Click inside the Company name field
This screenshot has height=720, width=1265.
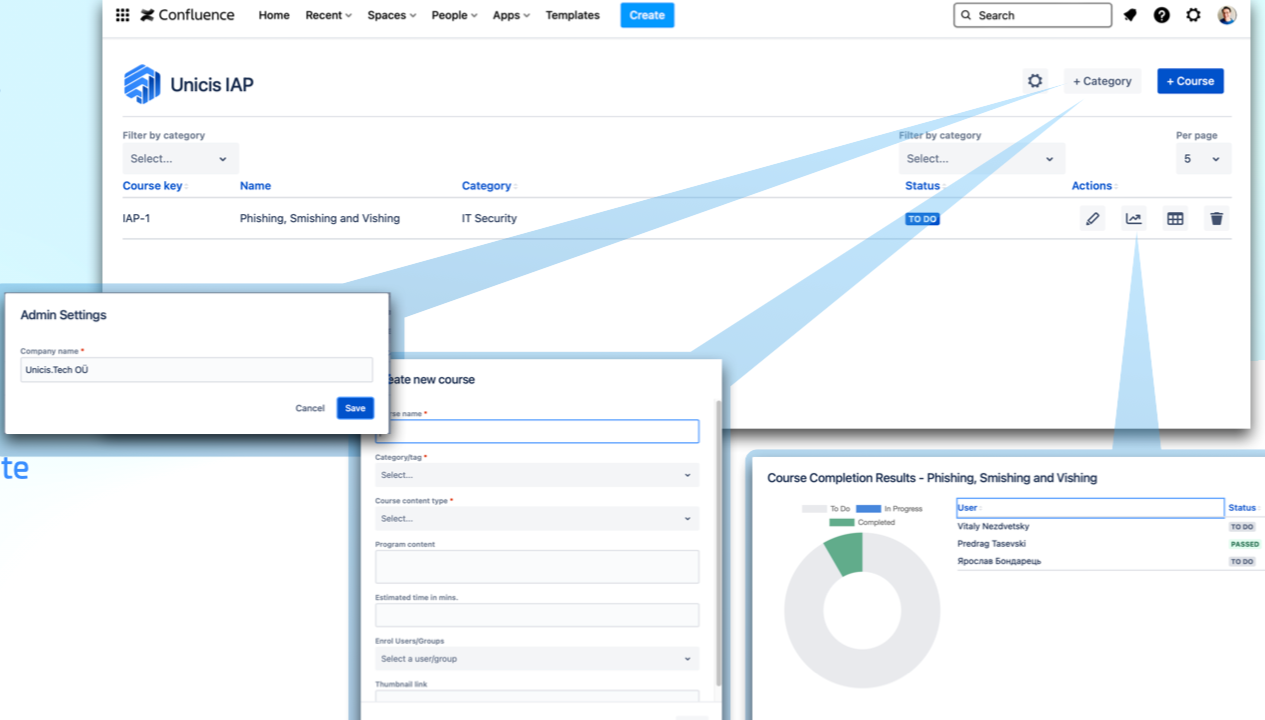click(197, 369)
